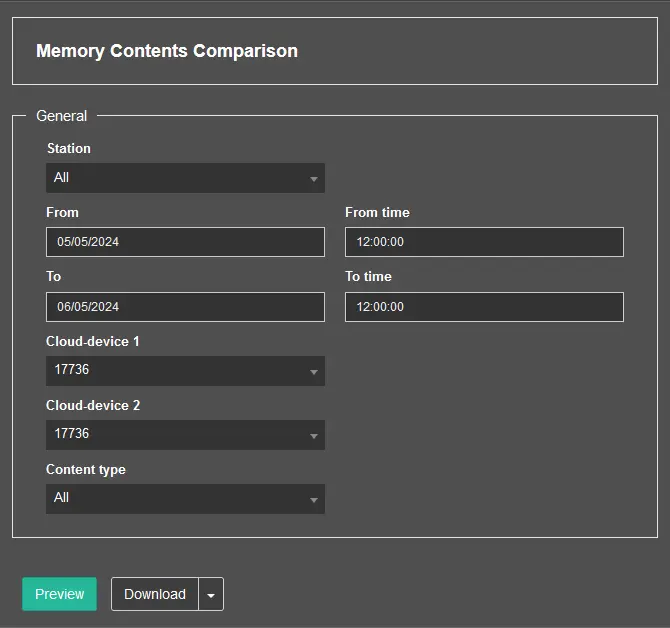Focus the To date field 06/05/2024
Screen dimensions: 670x628
185,307
